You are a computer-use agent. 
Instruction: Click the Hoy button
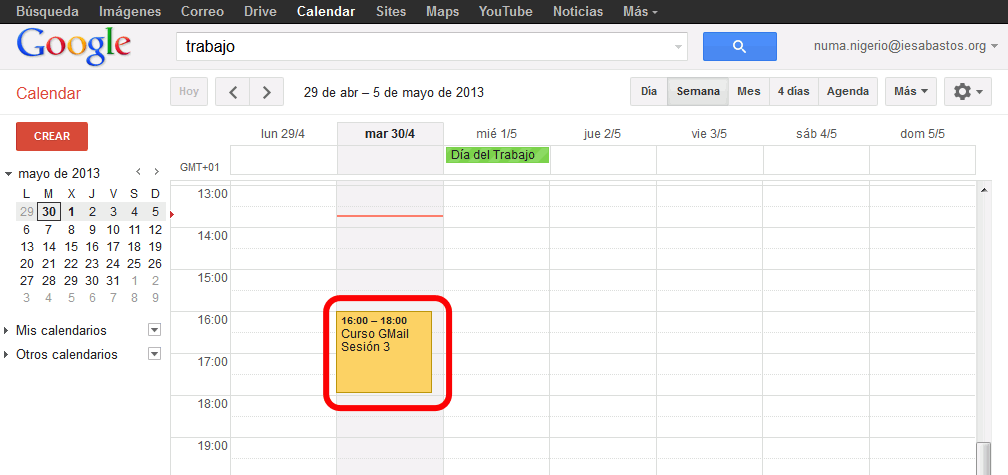click(x=189, y=91)
